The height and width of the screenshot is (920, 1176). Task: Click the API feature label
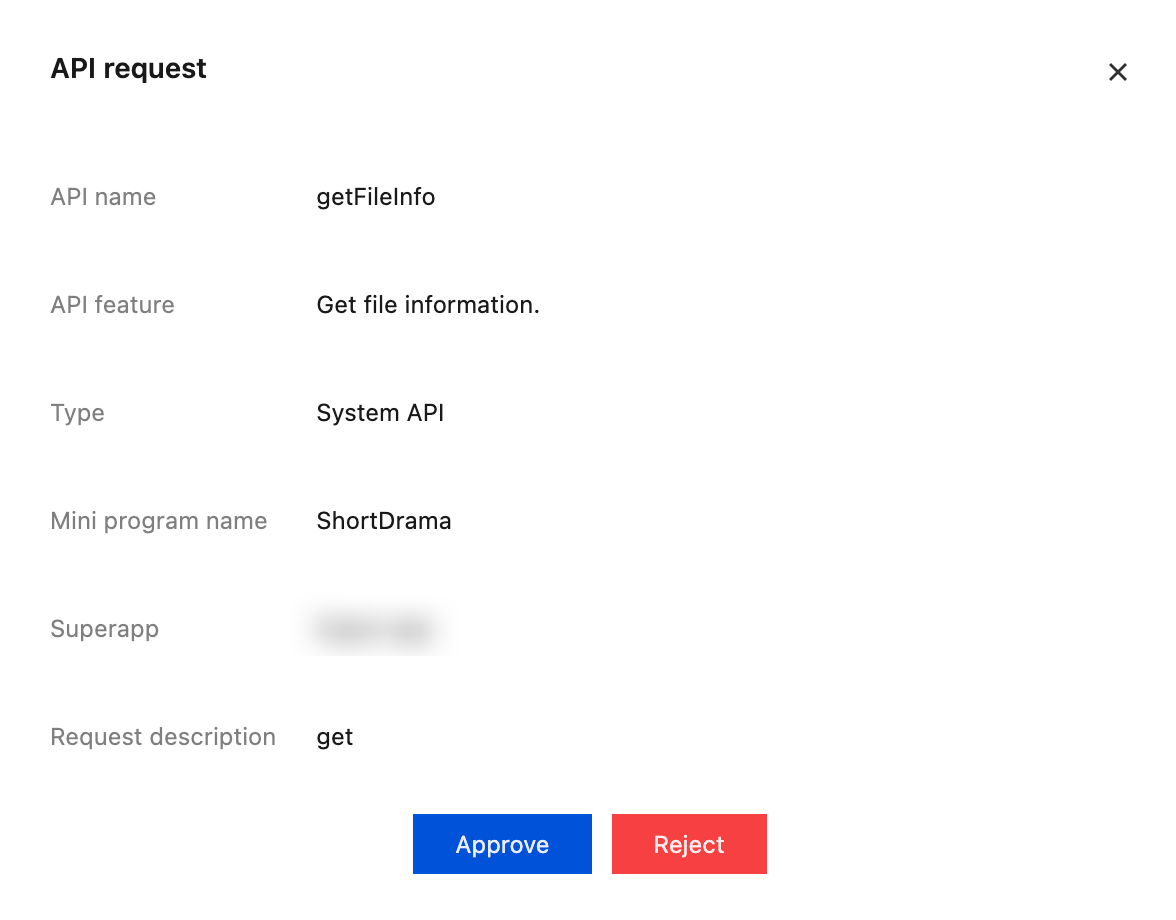click(x=112, y=305)
